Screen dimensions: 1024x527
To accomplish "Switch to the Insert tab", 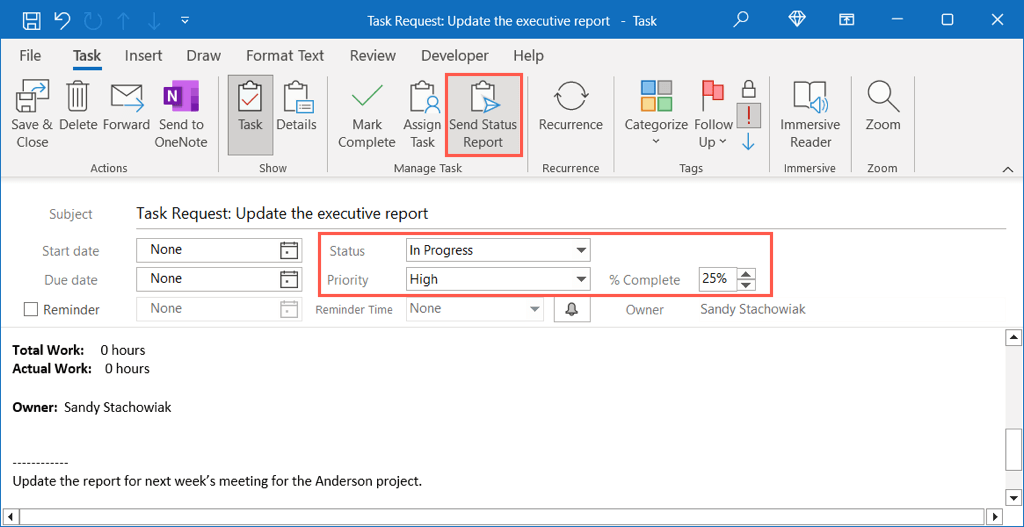I will click(144, 56).
